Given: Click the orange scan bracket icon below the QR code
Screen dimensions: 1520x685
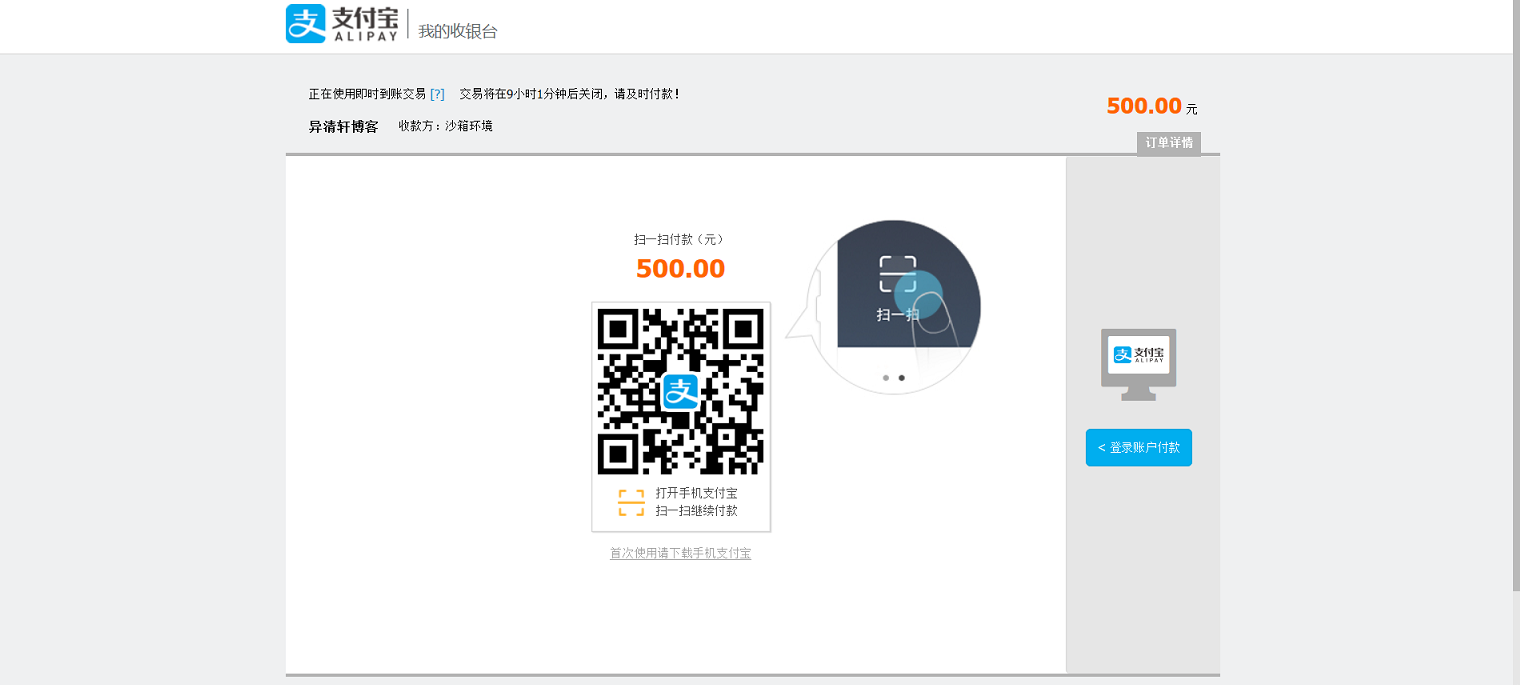Looking at the screenshot, I should [x=631, y=503].
